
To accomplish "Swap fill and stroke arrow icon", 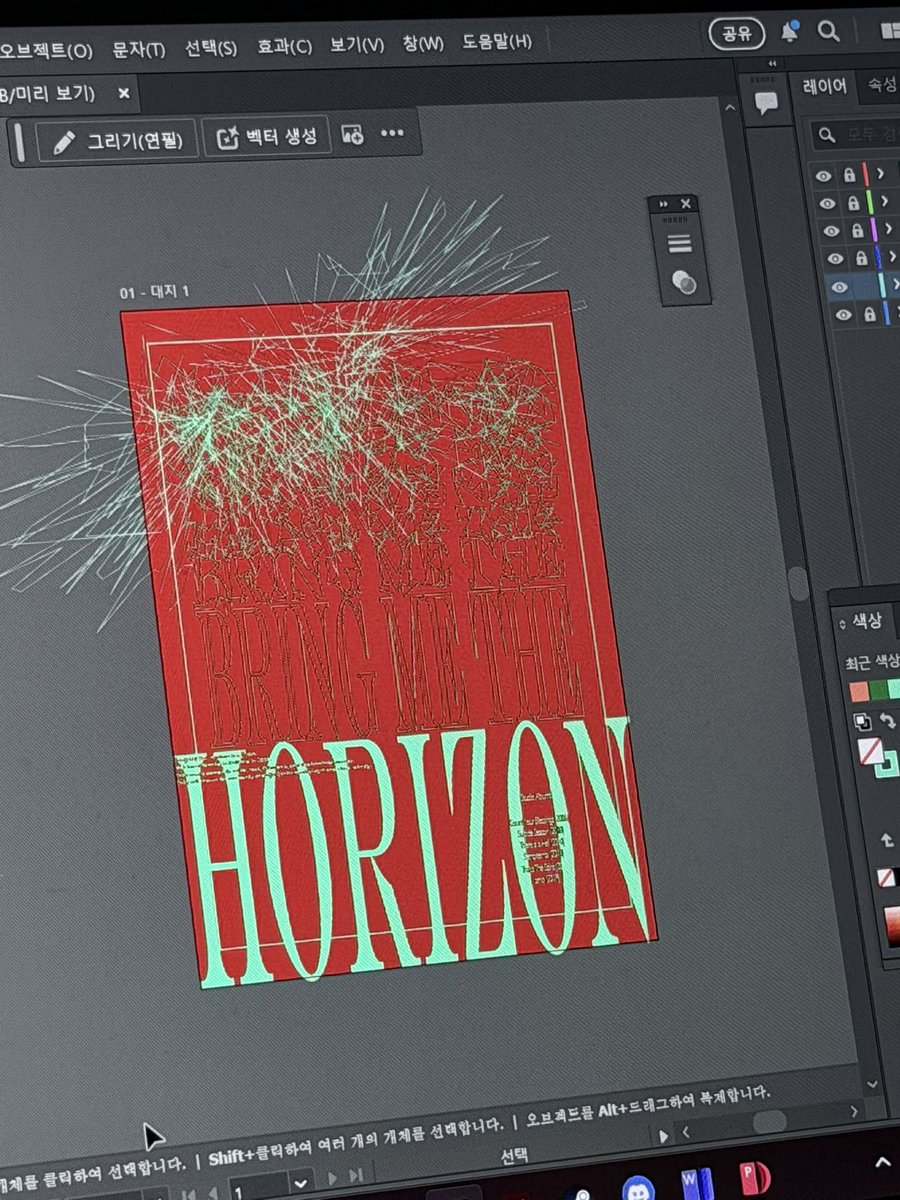I will click(x=887, y=721).
